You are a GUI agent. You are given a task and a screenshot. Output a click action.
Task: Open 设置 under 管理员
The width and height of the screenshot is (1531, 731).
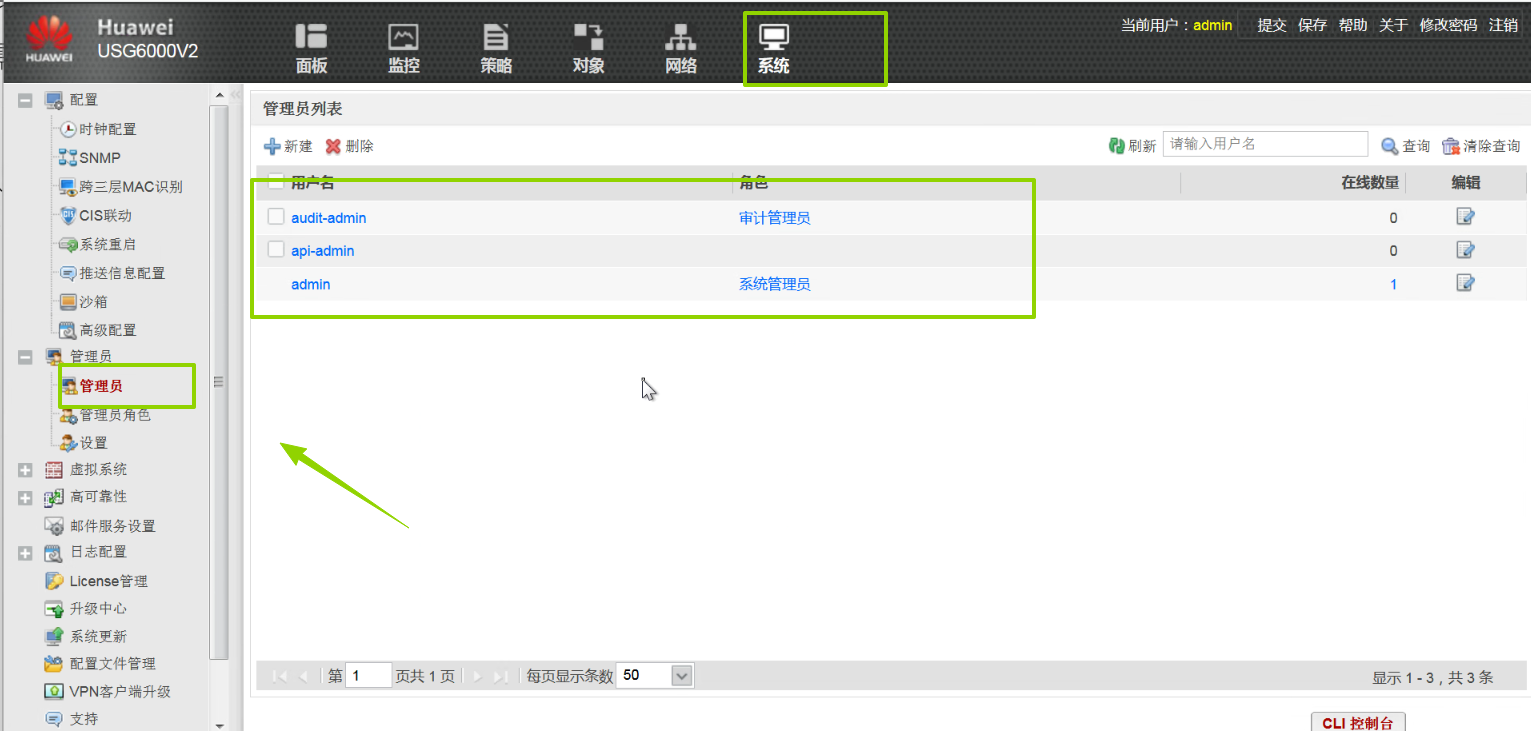[83, 443]
